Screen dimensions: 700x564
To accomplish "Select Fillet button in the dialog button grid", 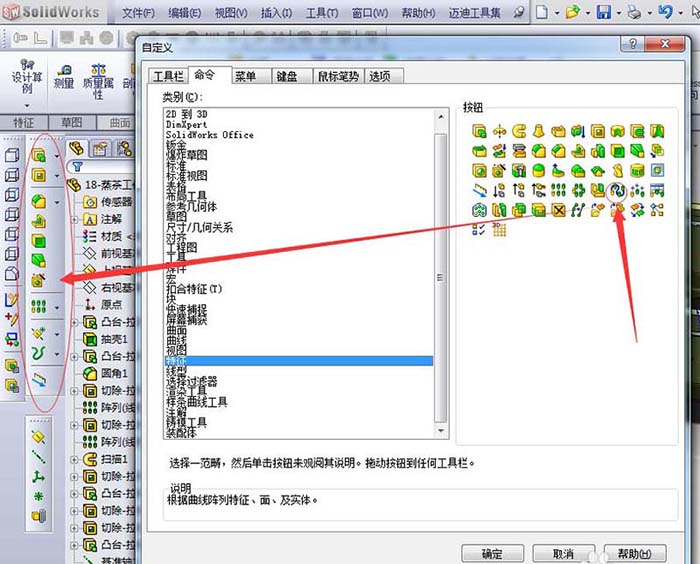I will pos(538,150).
